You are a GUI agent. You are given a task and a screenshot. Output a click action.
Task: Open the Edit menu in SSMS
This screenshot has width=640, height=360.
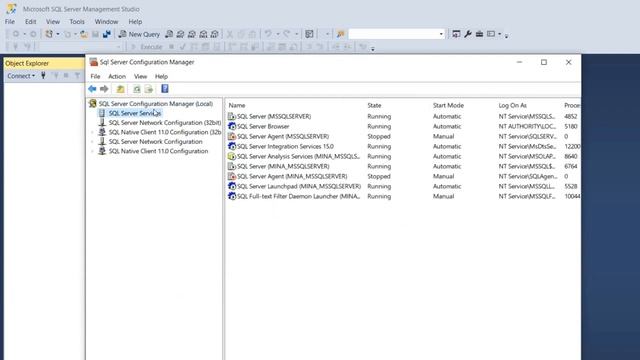pyautogui.click(x=31, y=22)
